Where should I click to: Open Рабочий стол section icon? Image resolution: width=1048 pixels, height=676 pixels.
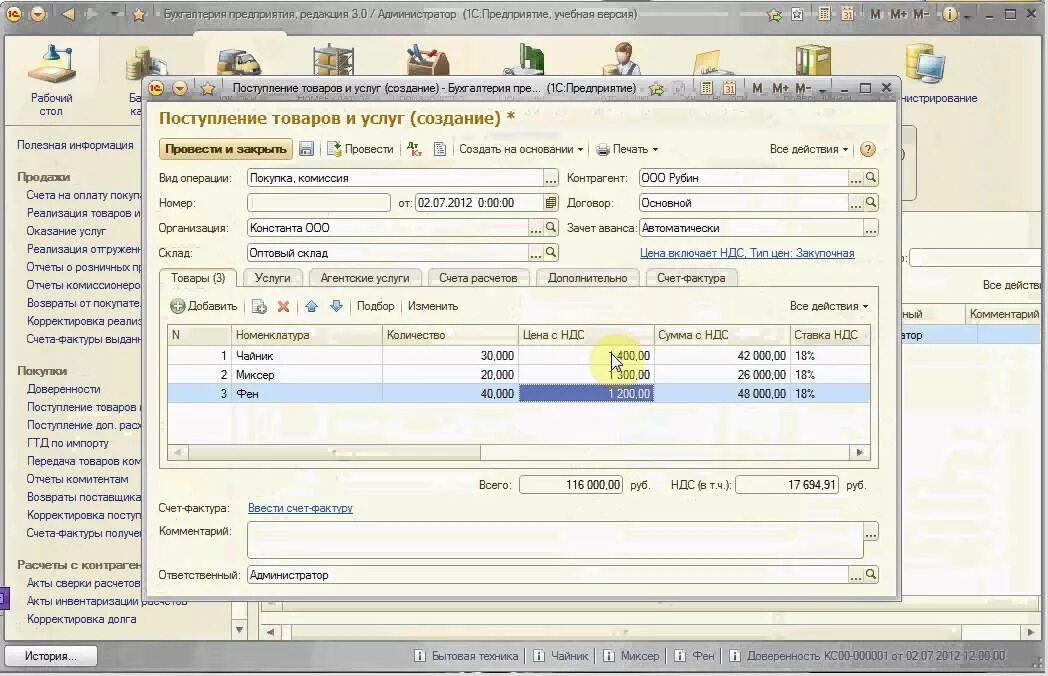coord(51,80)
